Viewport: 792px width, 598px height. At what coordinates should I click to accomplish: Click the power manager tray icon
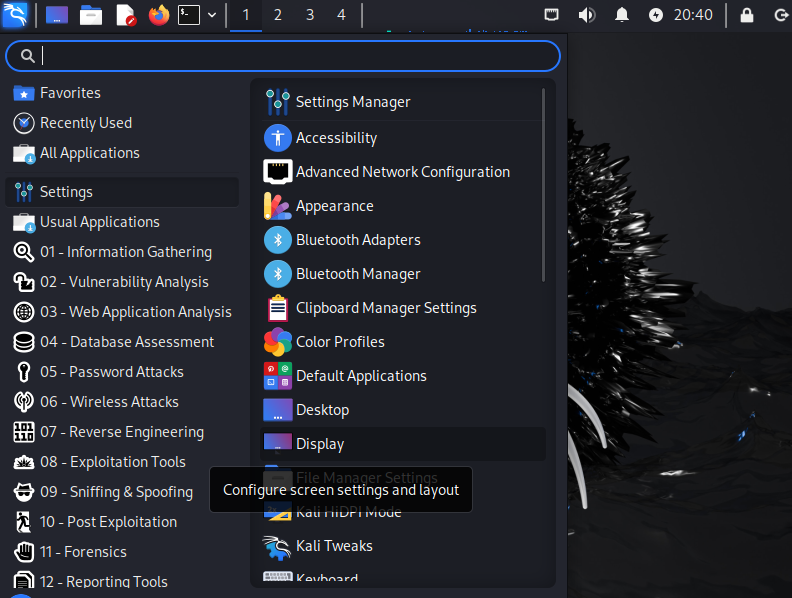(656, 15)
